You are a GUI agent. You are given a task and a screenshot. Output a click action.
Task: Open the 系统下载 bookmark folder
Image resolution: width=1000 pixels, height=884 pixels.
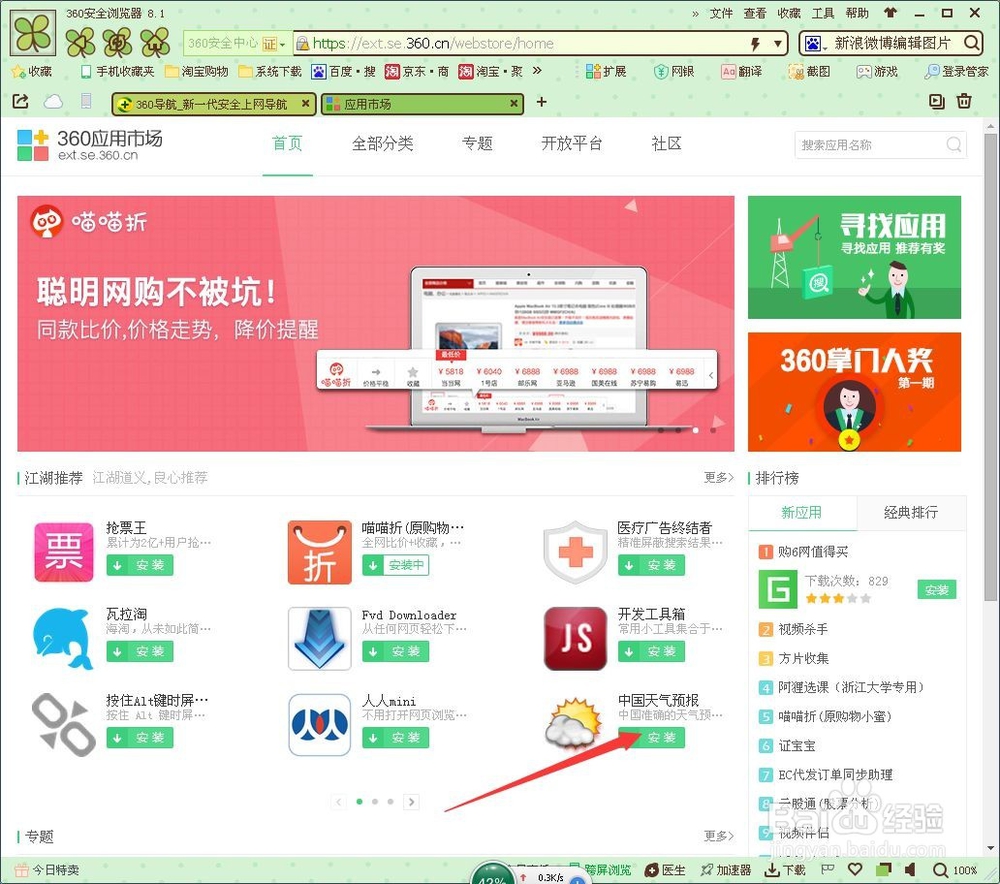point(270,71)
